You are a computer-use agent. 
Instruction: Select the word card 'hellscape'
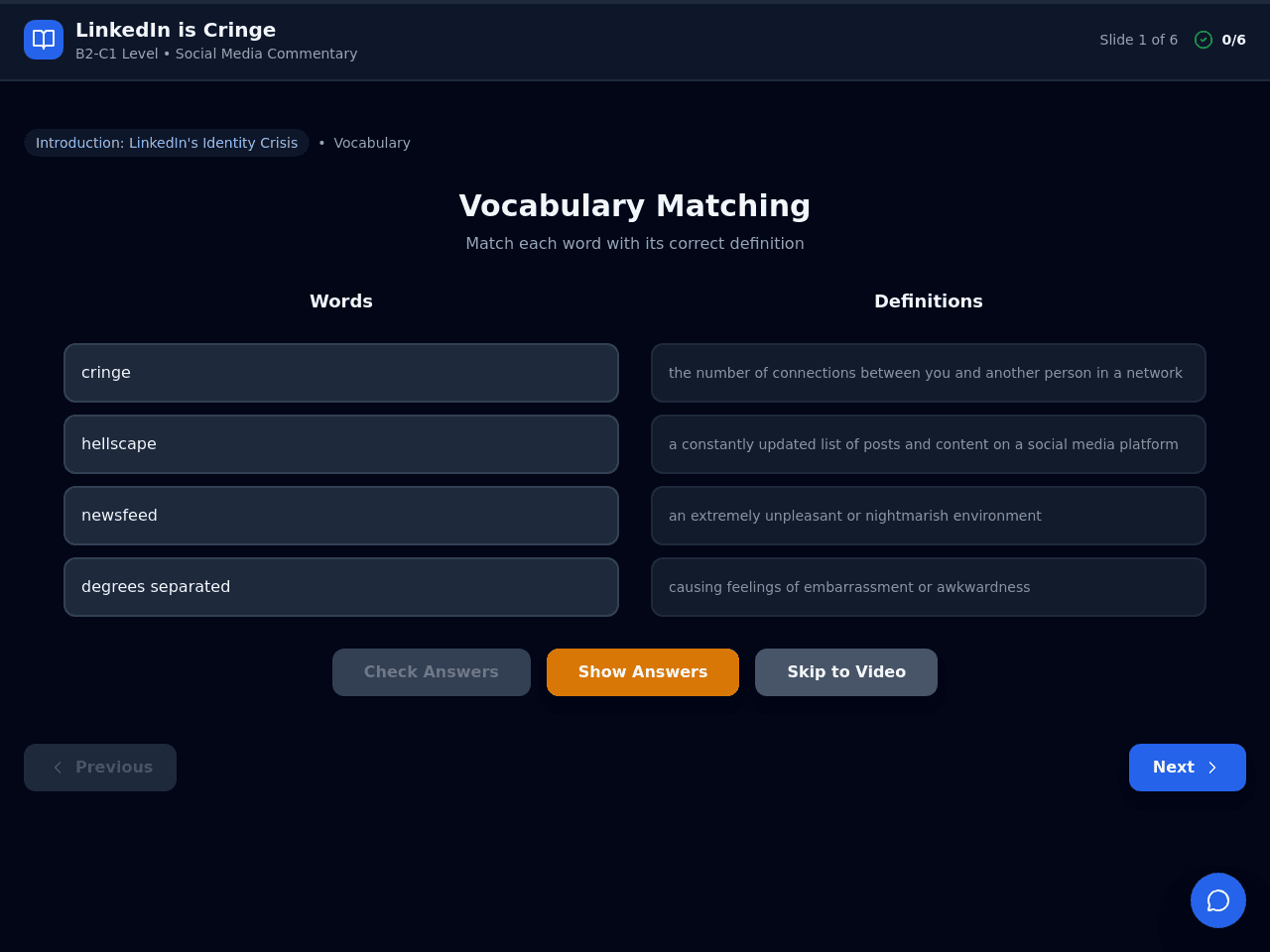[x=341, y=444]
